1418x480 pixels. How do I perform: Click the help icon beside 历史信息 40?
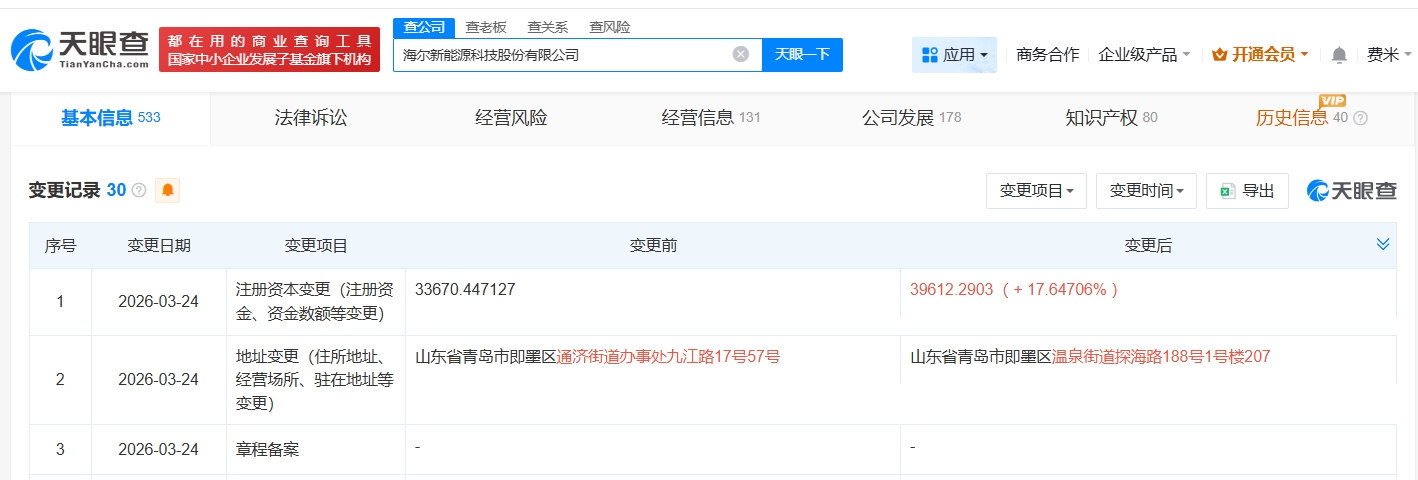[1360, 118]
